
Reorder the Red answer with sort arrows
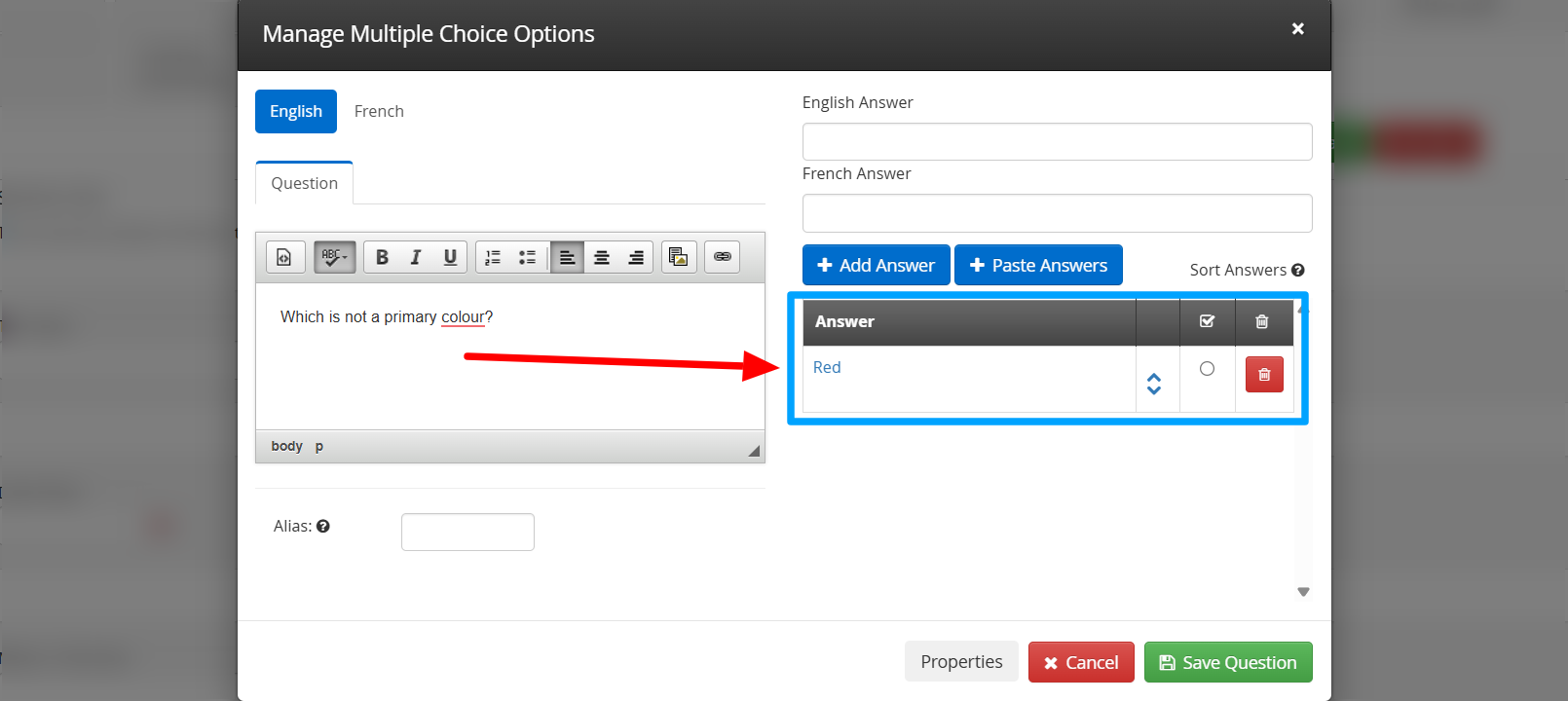tap(1154, 384)
